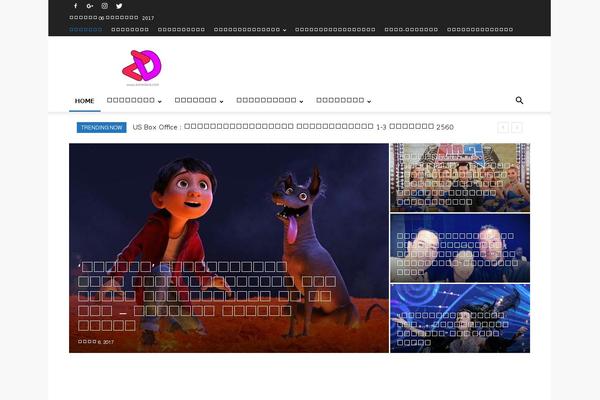Open the Twitter social link

tap(119, 6)
